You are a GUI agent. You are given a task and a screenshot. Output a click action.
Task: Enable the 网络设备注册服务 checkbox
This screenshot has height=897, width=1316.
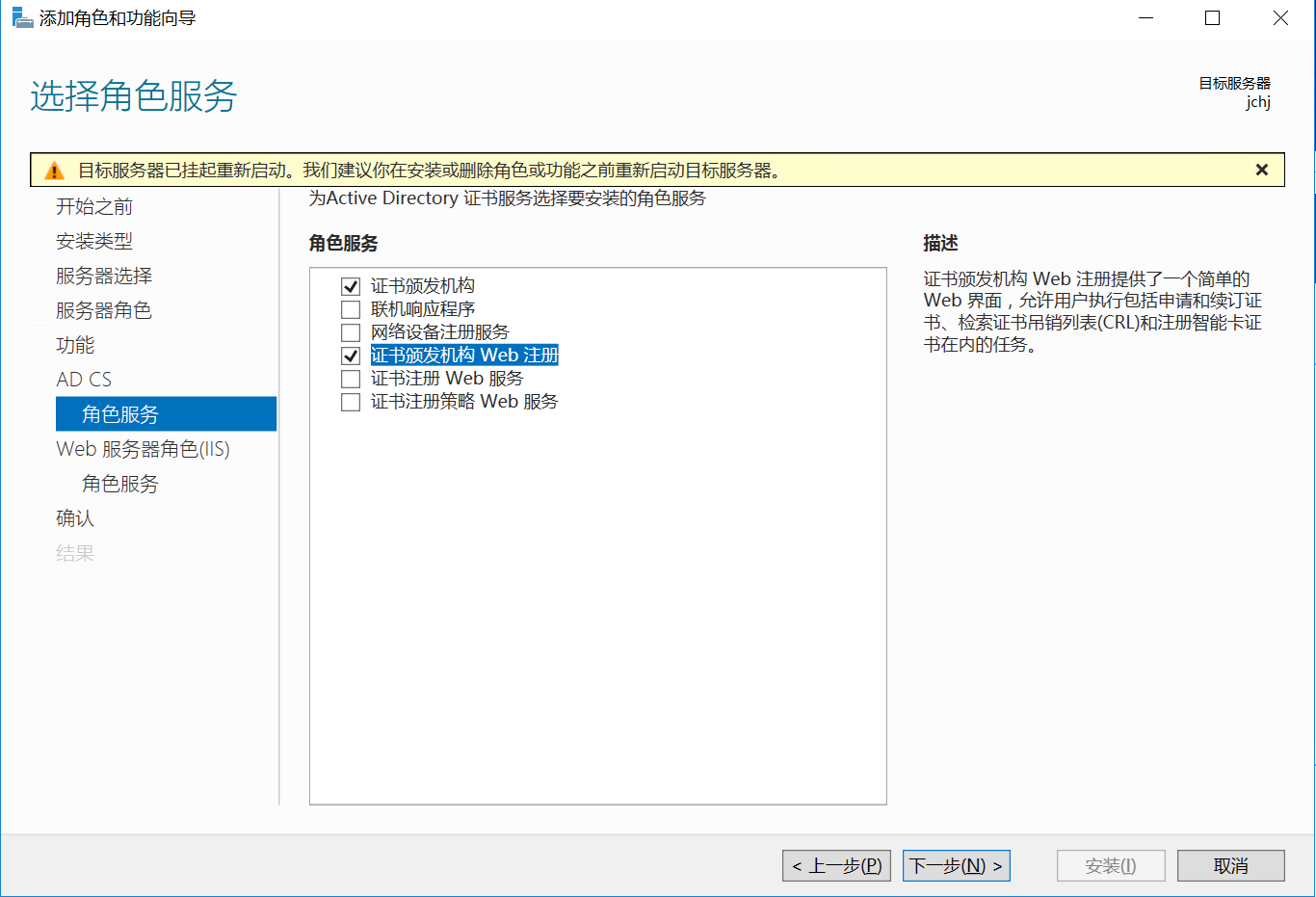[x=351, y=332]
